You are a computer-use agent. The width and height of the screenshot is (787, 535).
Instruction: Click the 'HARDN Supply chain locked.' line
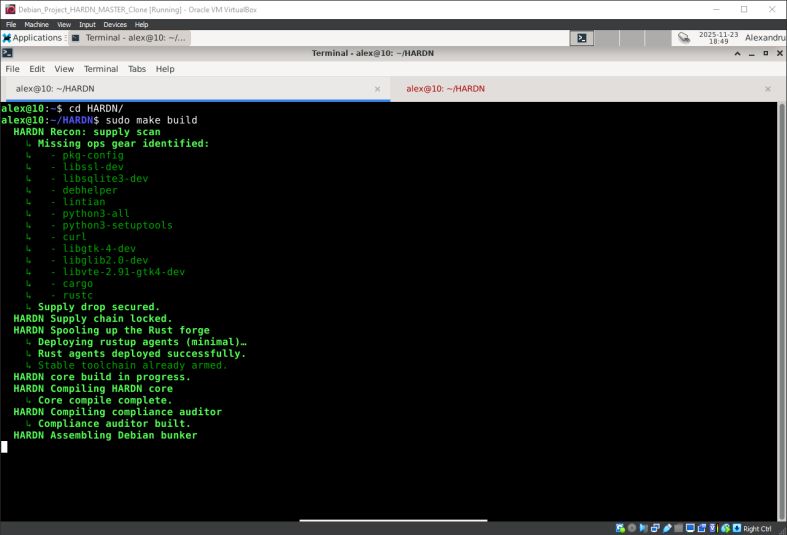point(93,318)
